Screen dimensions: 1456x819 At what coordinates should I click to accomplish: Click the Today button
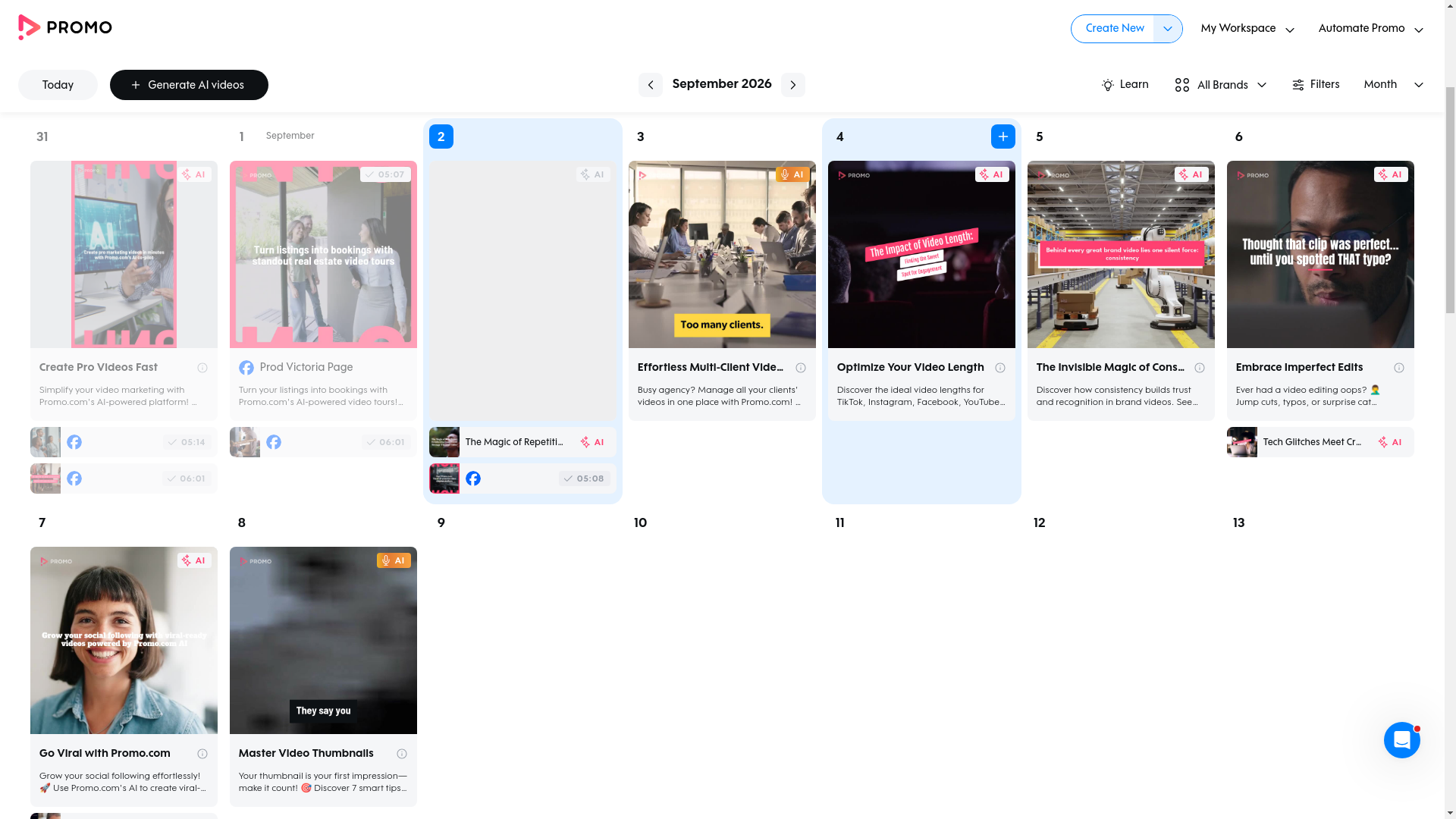point(58,85)
